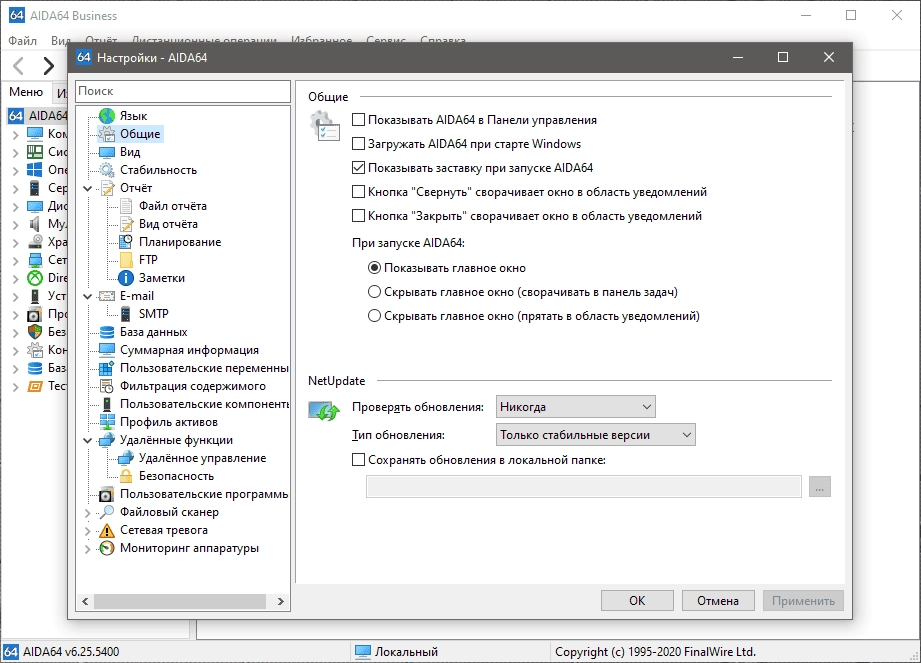Click the Поиск search field

click(x=183, y=91)
